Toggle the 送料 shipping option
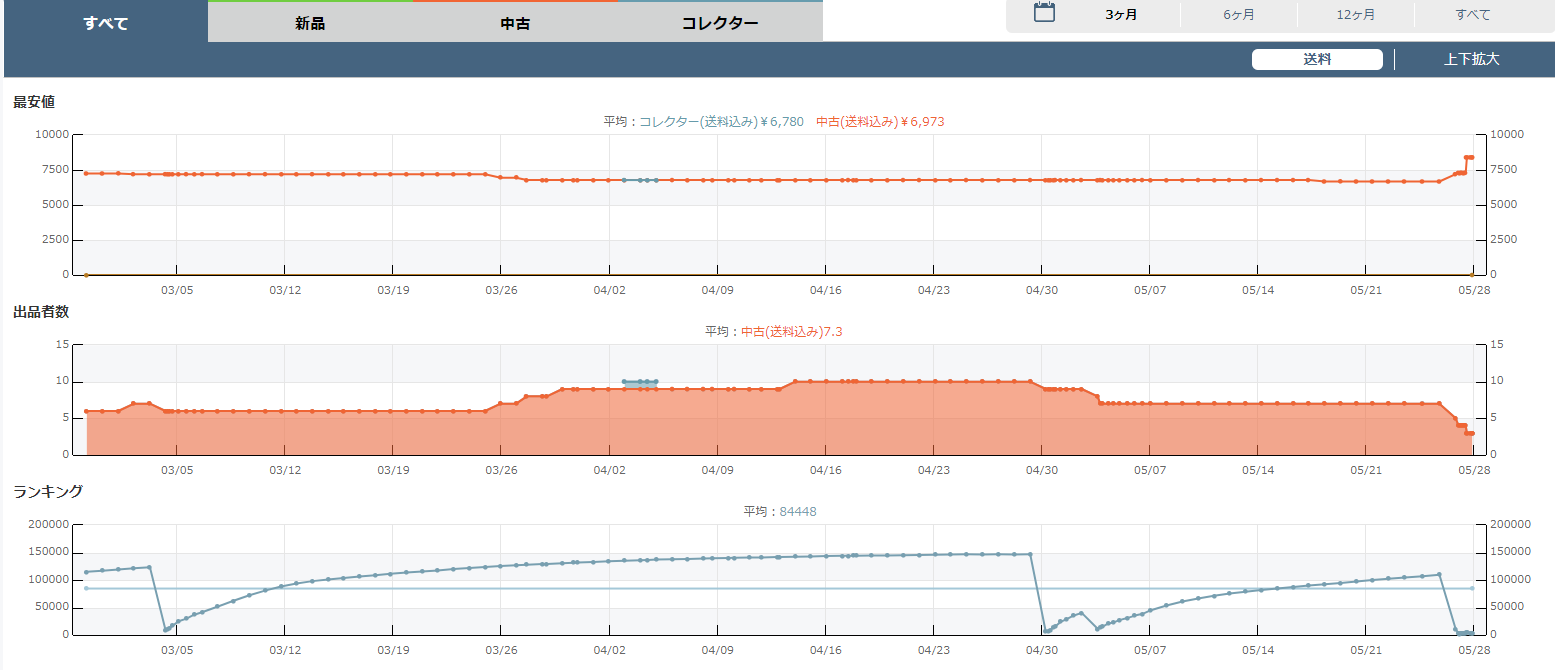The height and width of the screenshot is (670, 1555). [1317, 59]
